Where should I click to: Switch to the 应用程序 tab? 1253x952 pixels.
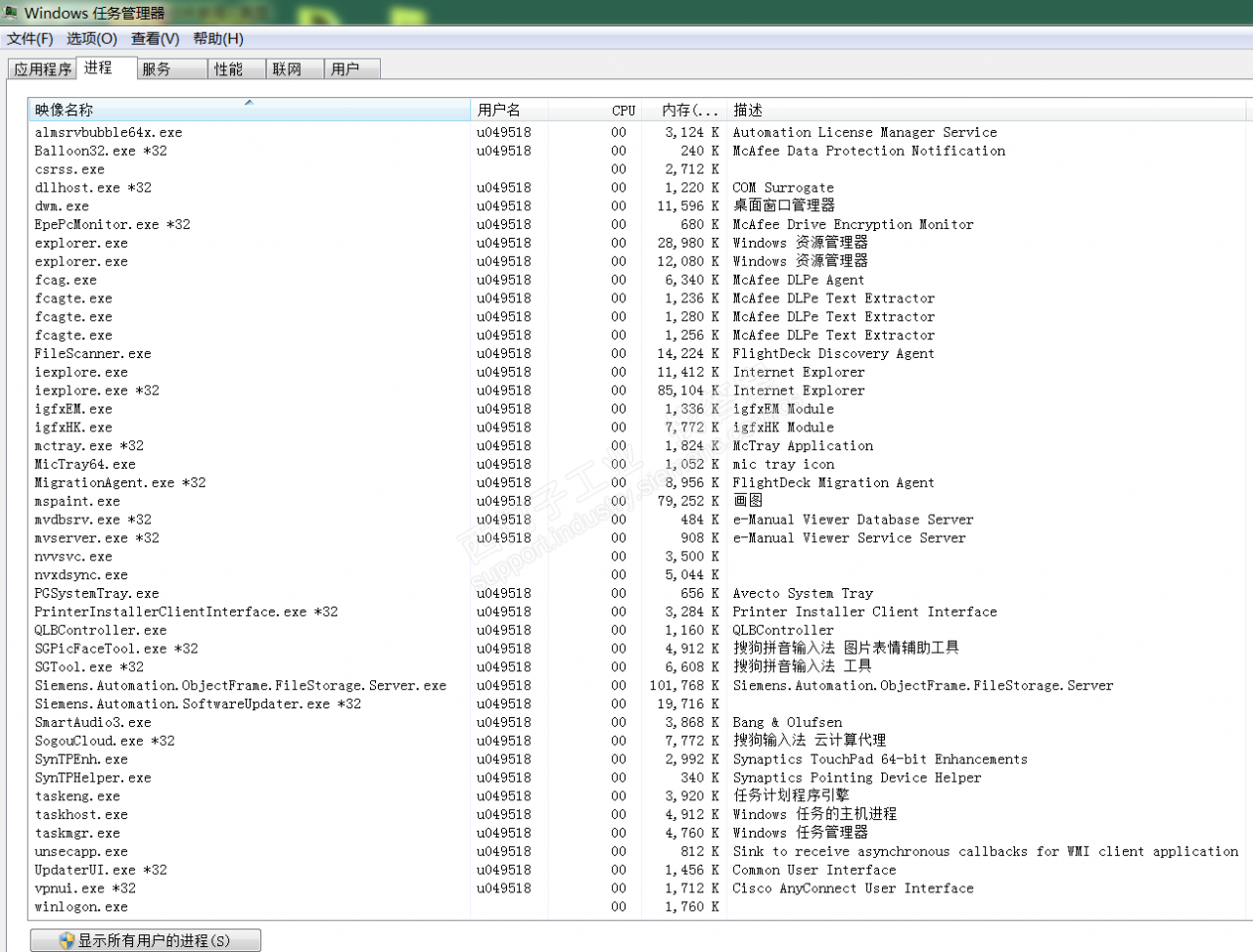pyautogui.click(x=42, y=69)
